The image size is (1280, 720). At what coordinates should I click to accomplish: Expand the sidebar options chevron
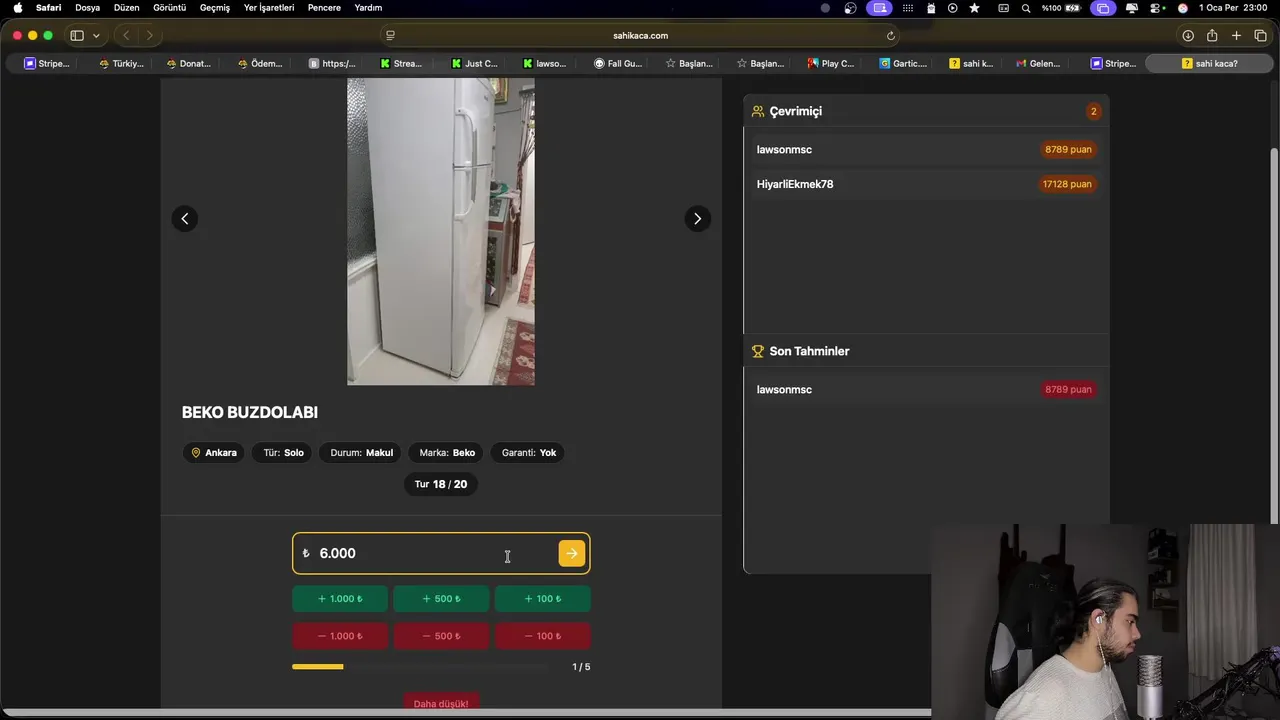point(96,35)
